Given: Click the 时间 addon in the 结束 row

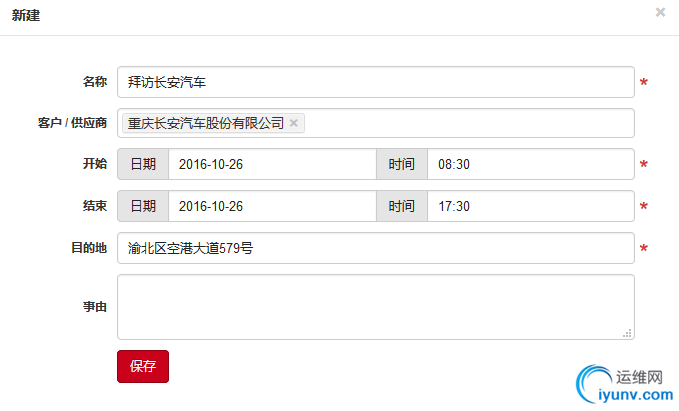Looking at the screenshot, I should click(x=402, y=206).
